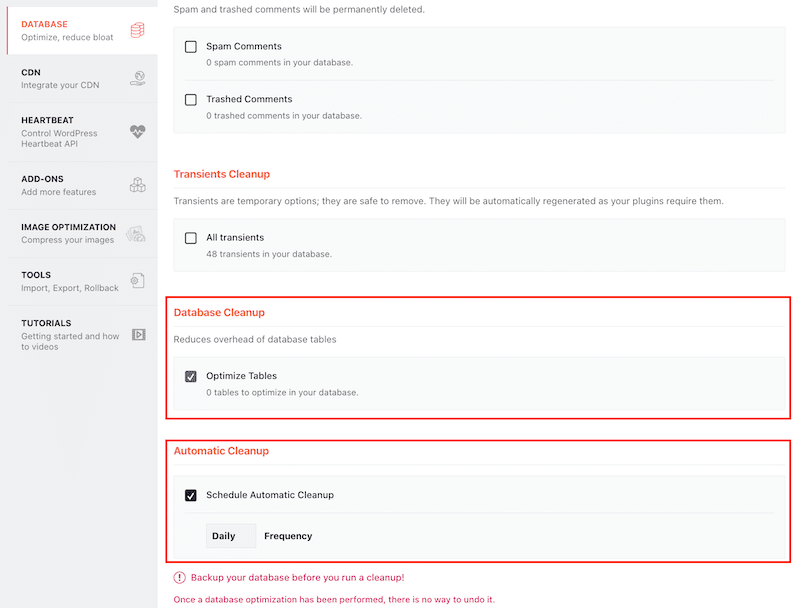Image resolution: width=800 pixels, height=608 pixels.
Task: Click the CDN globe-in-hand icon
Action: [x=138, y=78]
